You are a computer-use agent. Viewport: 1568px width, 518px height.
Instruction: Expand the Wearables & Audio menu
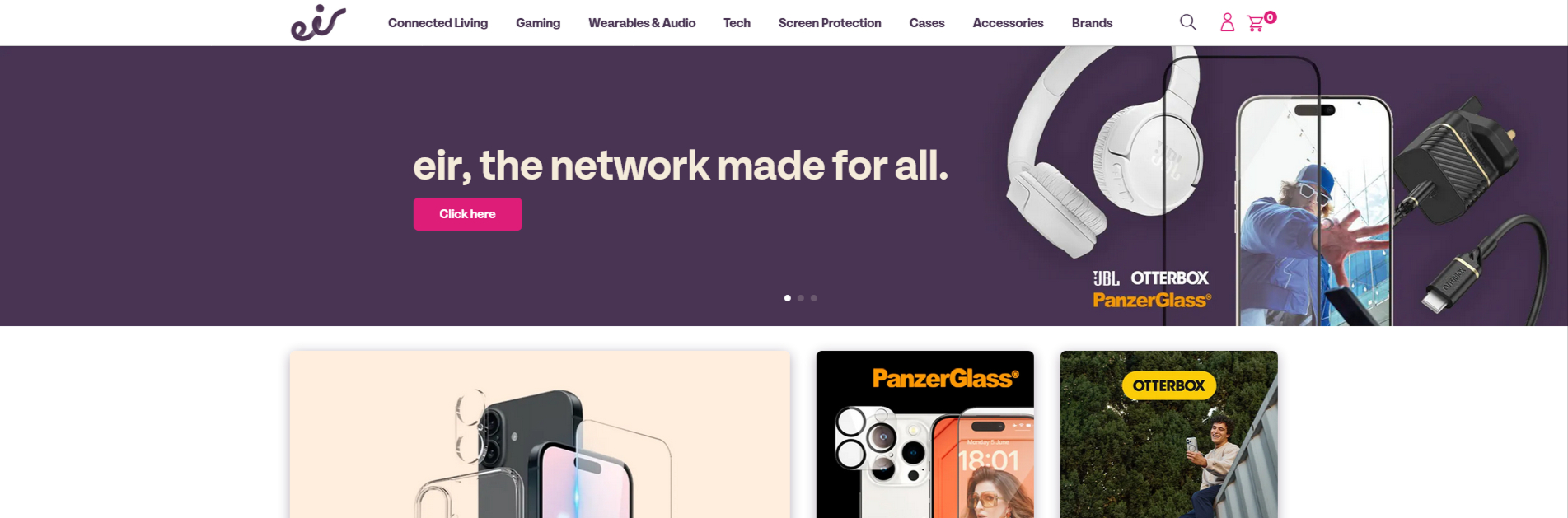[642, 23]
